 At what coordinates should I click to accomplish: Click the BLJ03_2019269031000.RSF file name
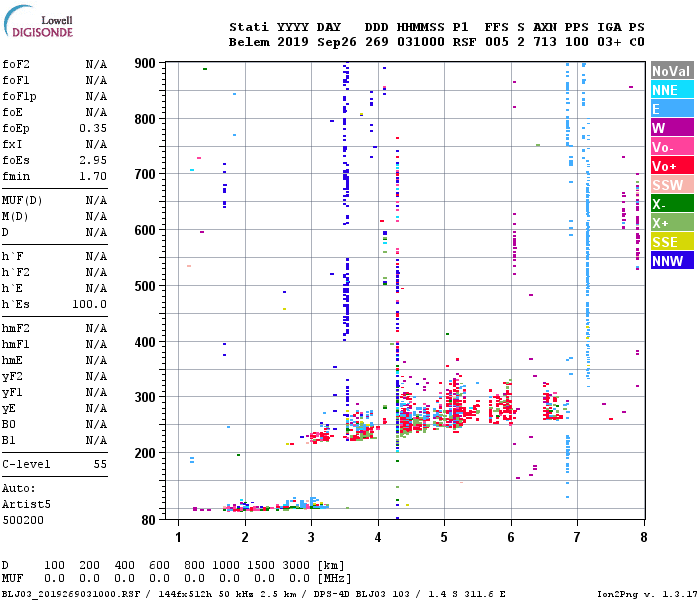71,594
